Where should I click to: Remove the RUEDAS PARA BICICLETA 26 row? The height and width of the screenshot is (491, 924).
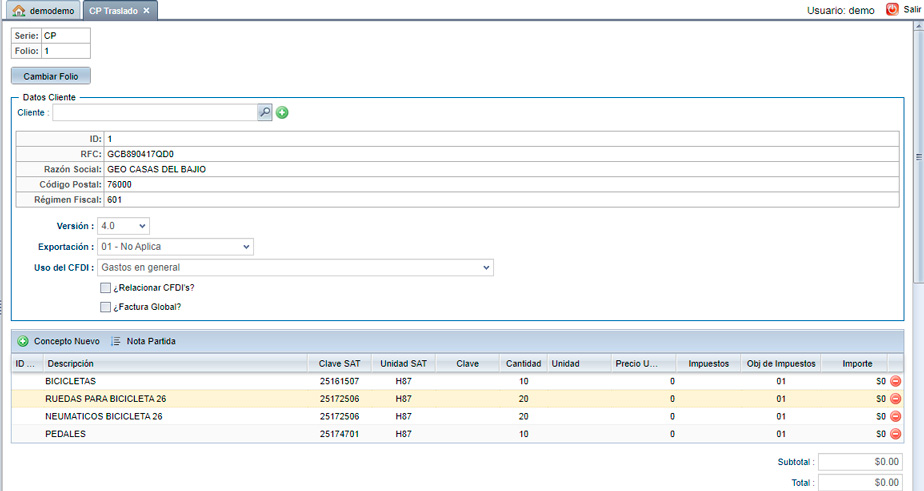point(895,399)
